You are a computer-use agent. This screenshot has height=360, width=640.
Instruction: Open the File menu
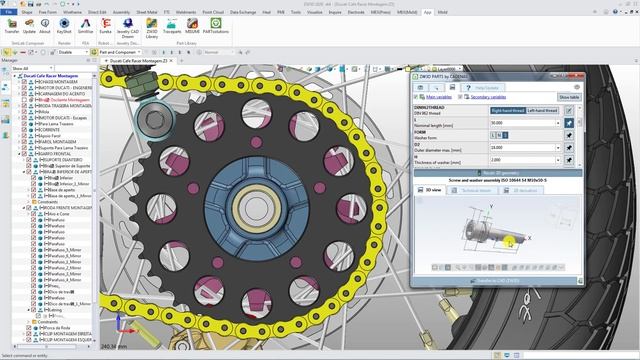tap(8, 12)
